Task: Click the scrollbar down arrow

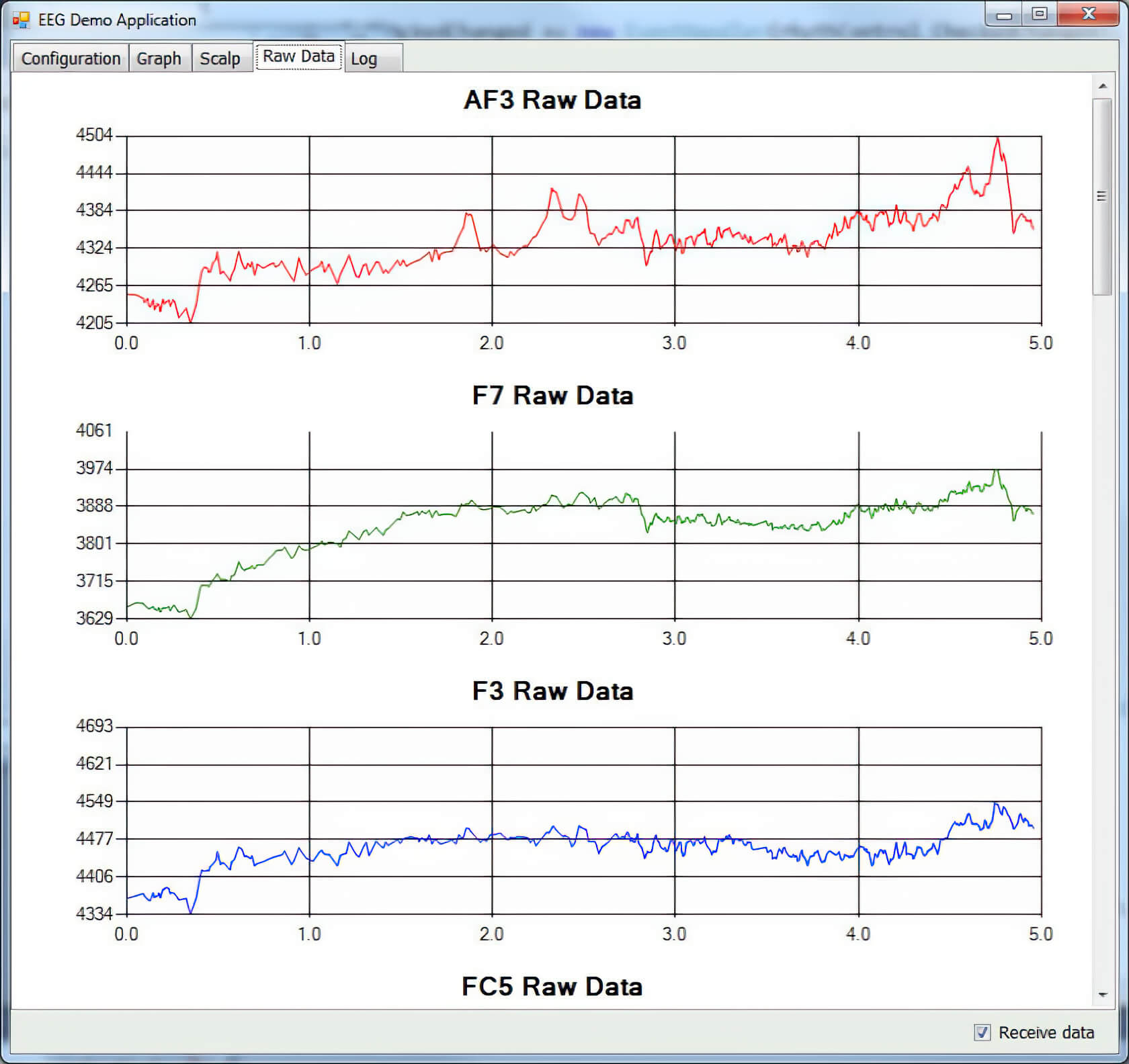Action: (1102, 995)
